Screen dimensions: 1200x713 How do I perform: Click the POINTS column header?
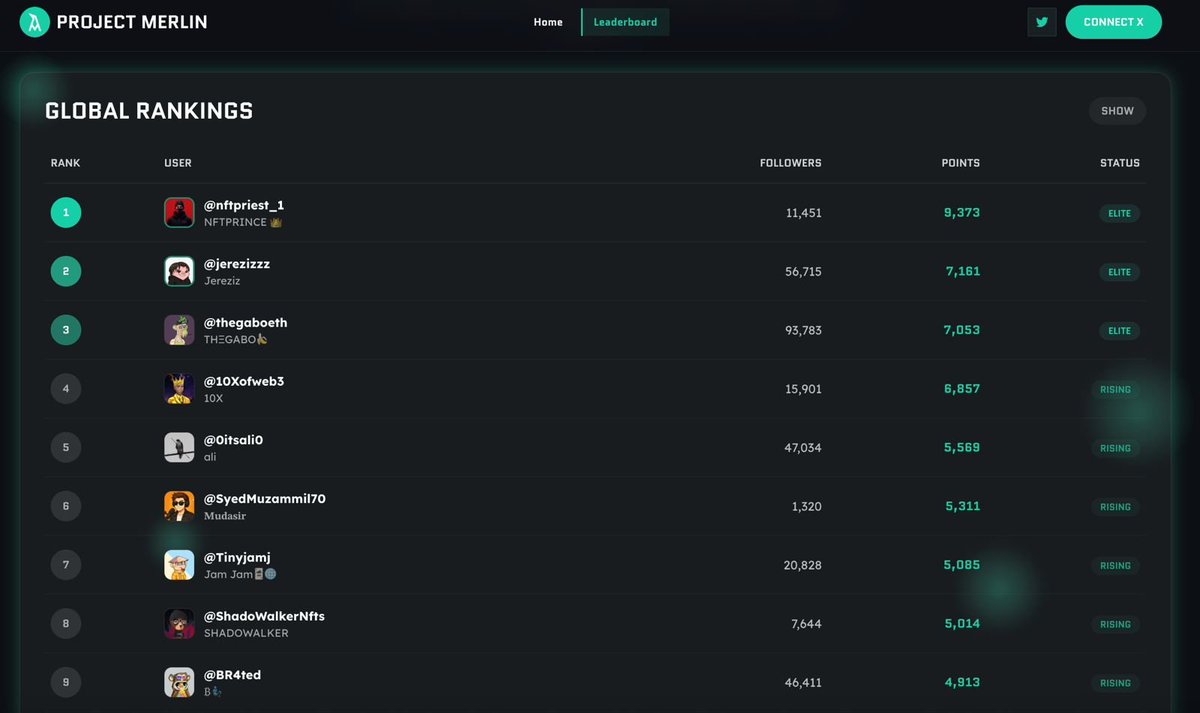click(961, 163)
